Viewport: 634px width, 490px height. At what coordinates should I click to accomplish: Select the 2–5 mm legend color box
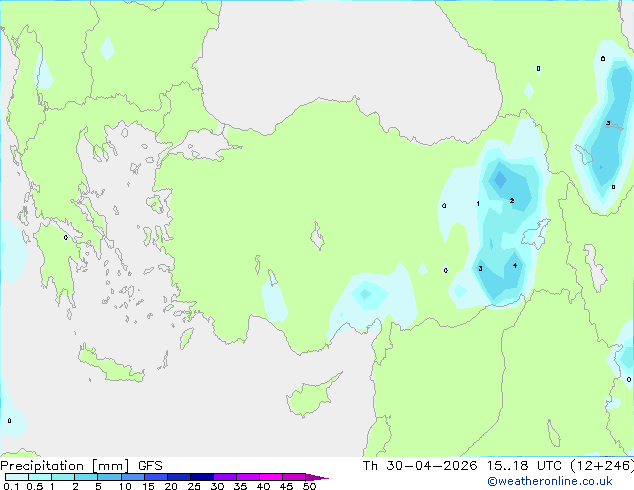point(86,477)
